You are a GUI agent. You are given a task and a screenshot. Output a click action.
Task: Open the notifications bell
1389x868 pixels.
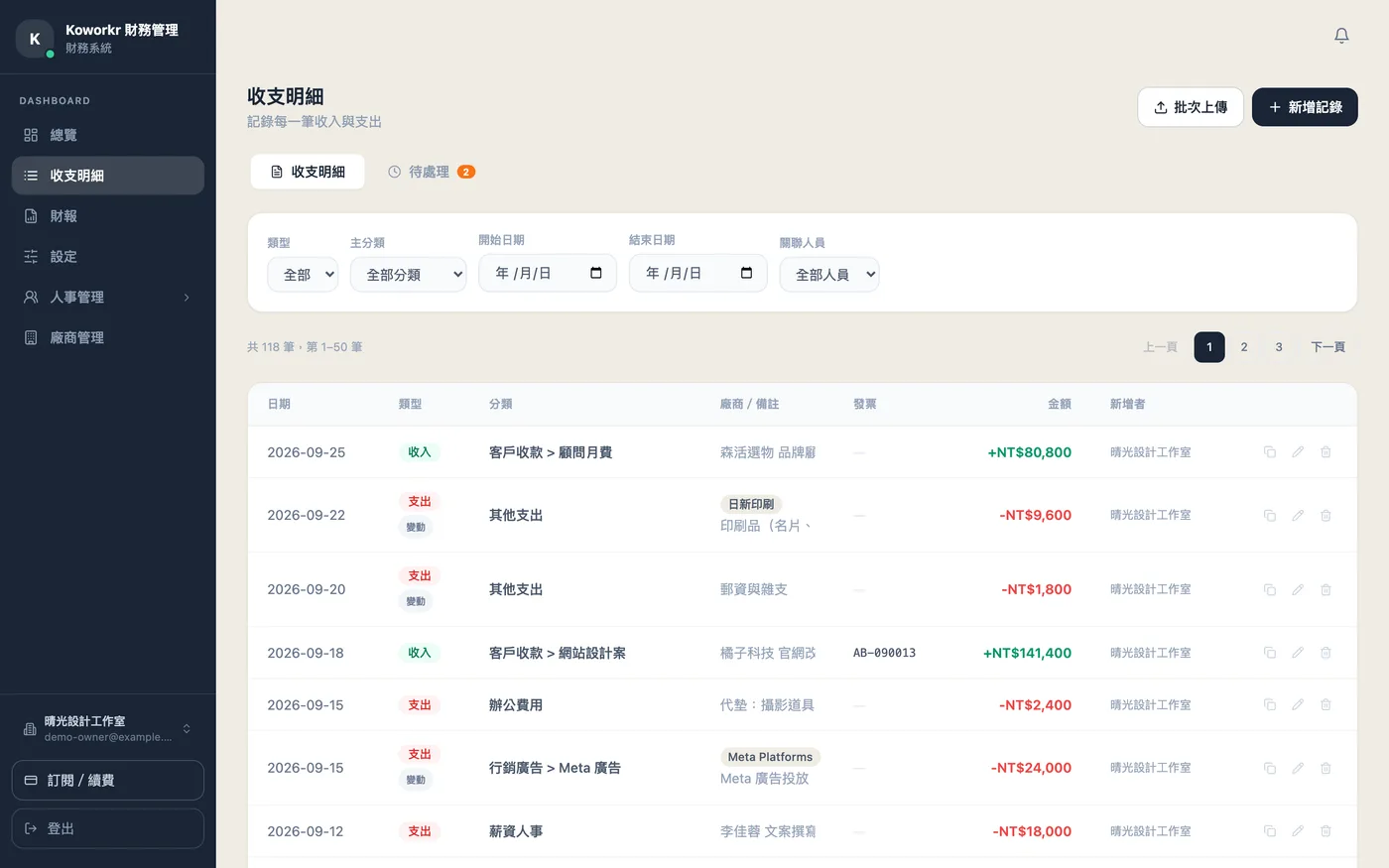tap(1341, 36)
